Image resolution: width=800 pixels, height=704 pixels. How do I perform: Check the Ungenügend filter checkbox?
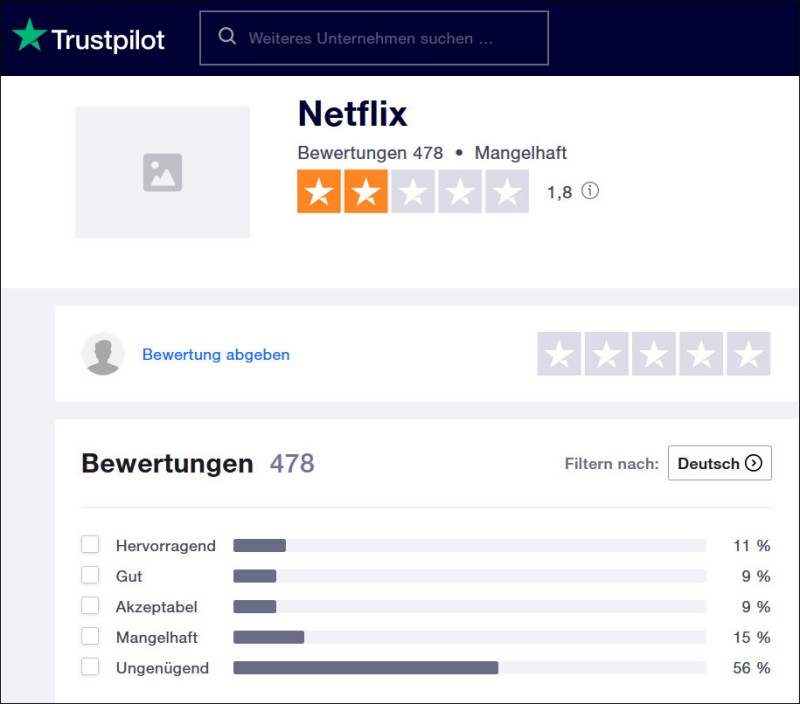[x=90, y=667]
